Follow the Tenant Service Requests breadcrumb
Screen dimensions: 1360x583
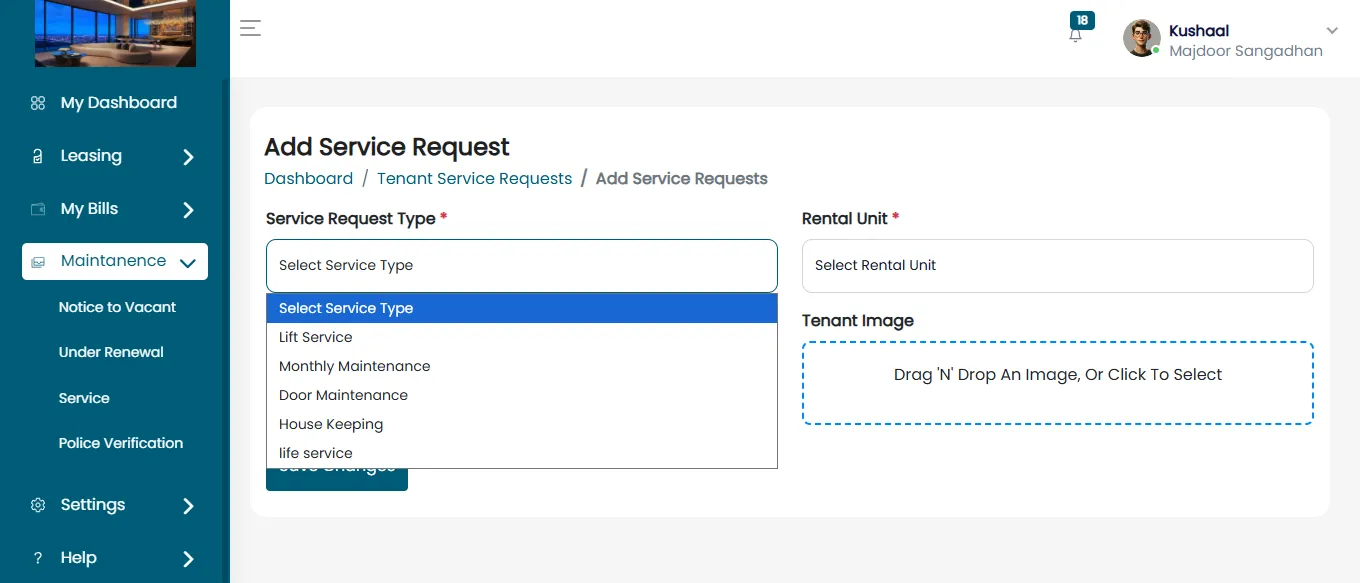pyautogui.click(x=474, y=179)
